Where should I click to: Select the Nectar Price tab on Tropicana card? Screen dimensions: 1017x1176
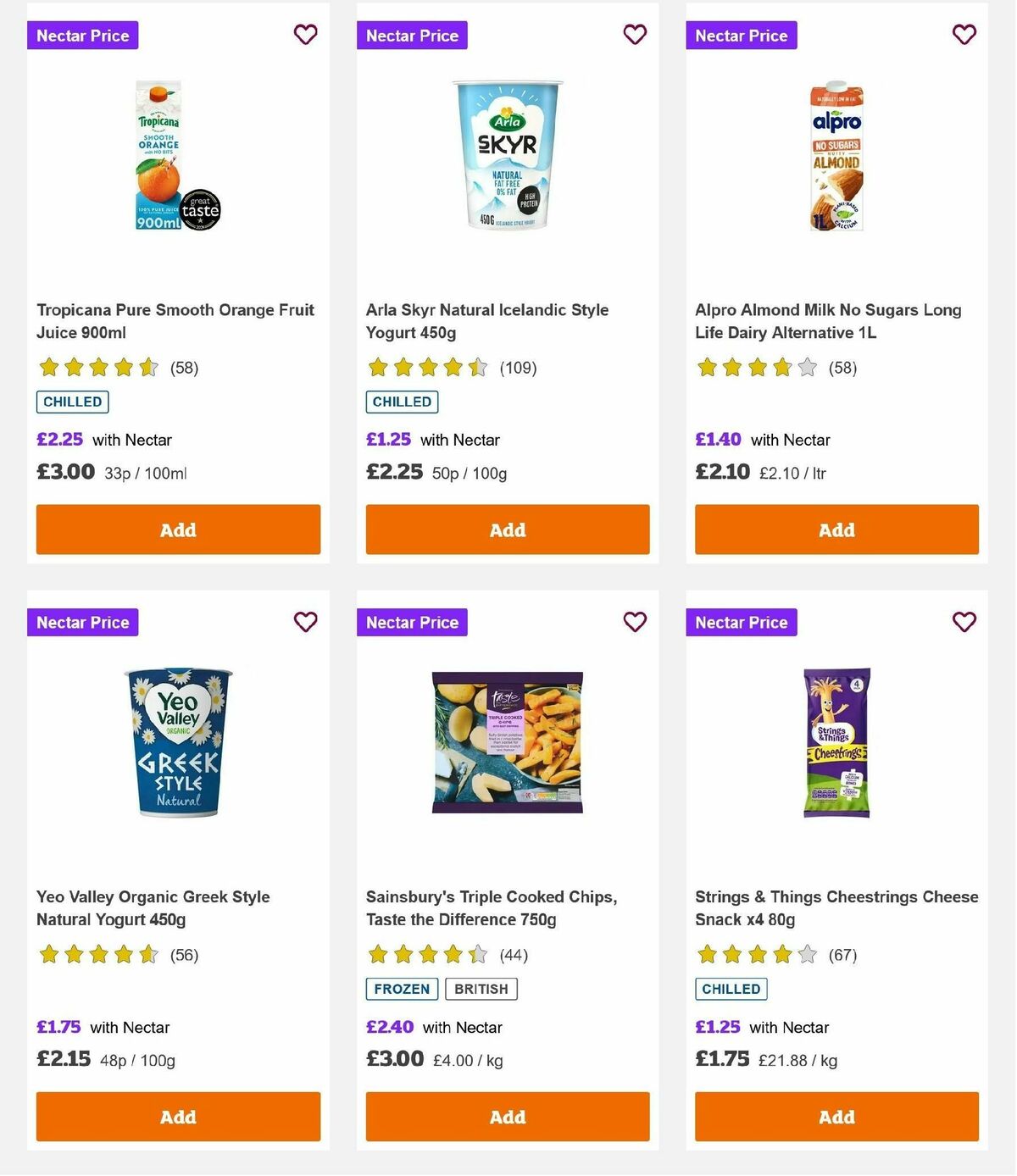[82, 35]
